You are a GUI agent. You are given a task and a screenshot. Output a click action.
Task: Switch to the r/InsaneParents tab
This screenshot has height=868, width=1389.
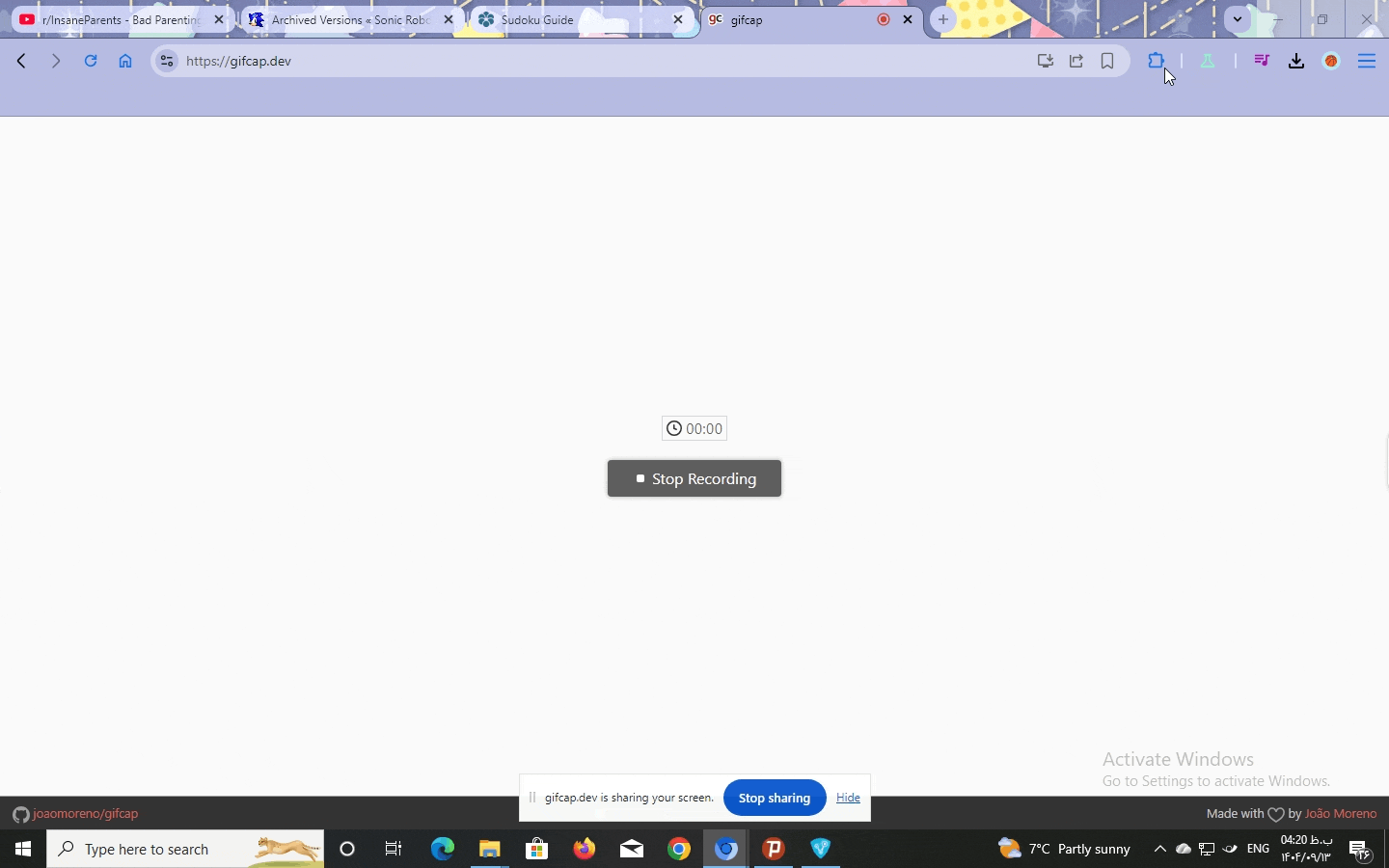pyautogui.click(x=121, y=19)
